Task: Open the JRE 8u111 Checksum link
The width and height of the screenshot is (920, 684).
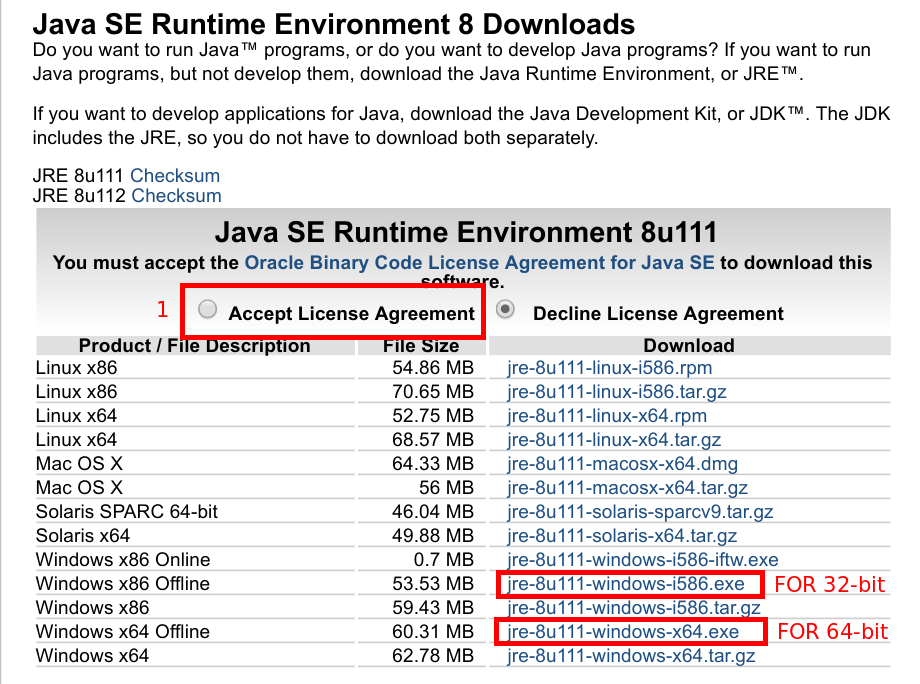Action: (175, 176)
